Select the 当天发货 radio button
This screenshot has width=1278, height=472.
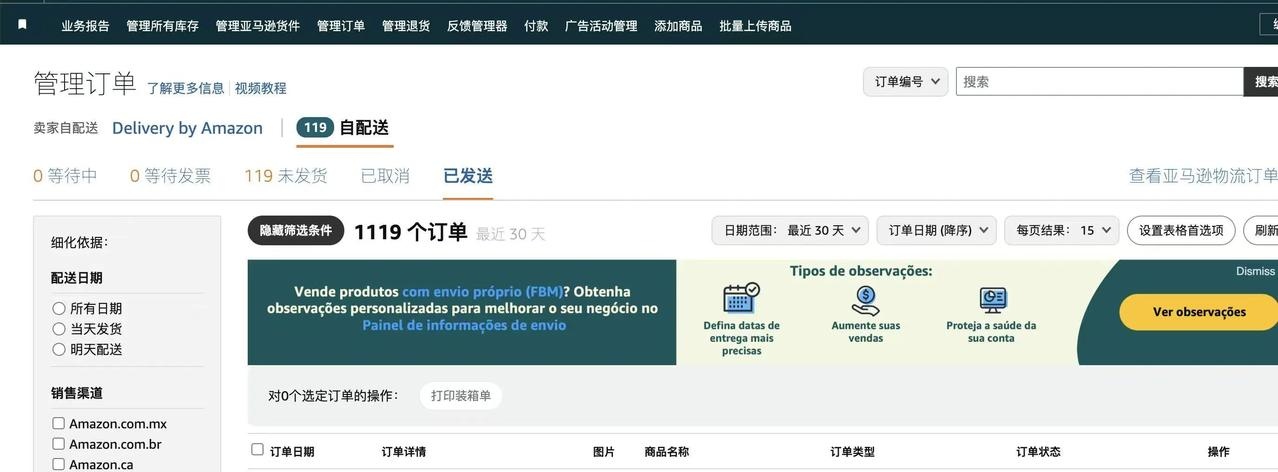(x=59, y=329)
